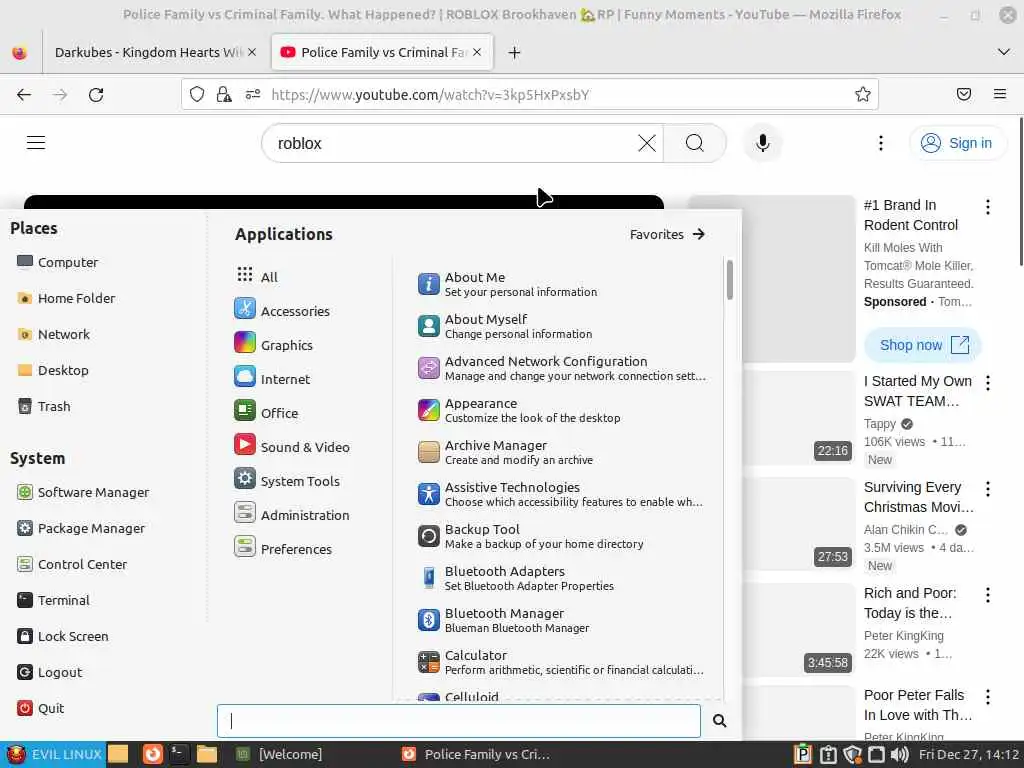Click the EVIL LINUX menu button
This screenshot has height=768, width=1024.
click(54, 754)
